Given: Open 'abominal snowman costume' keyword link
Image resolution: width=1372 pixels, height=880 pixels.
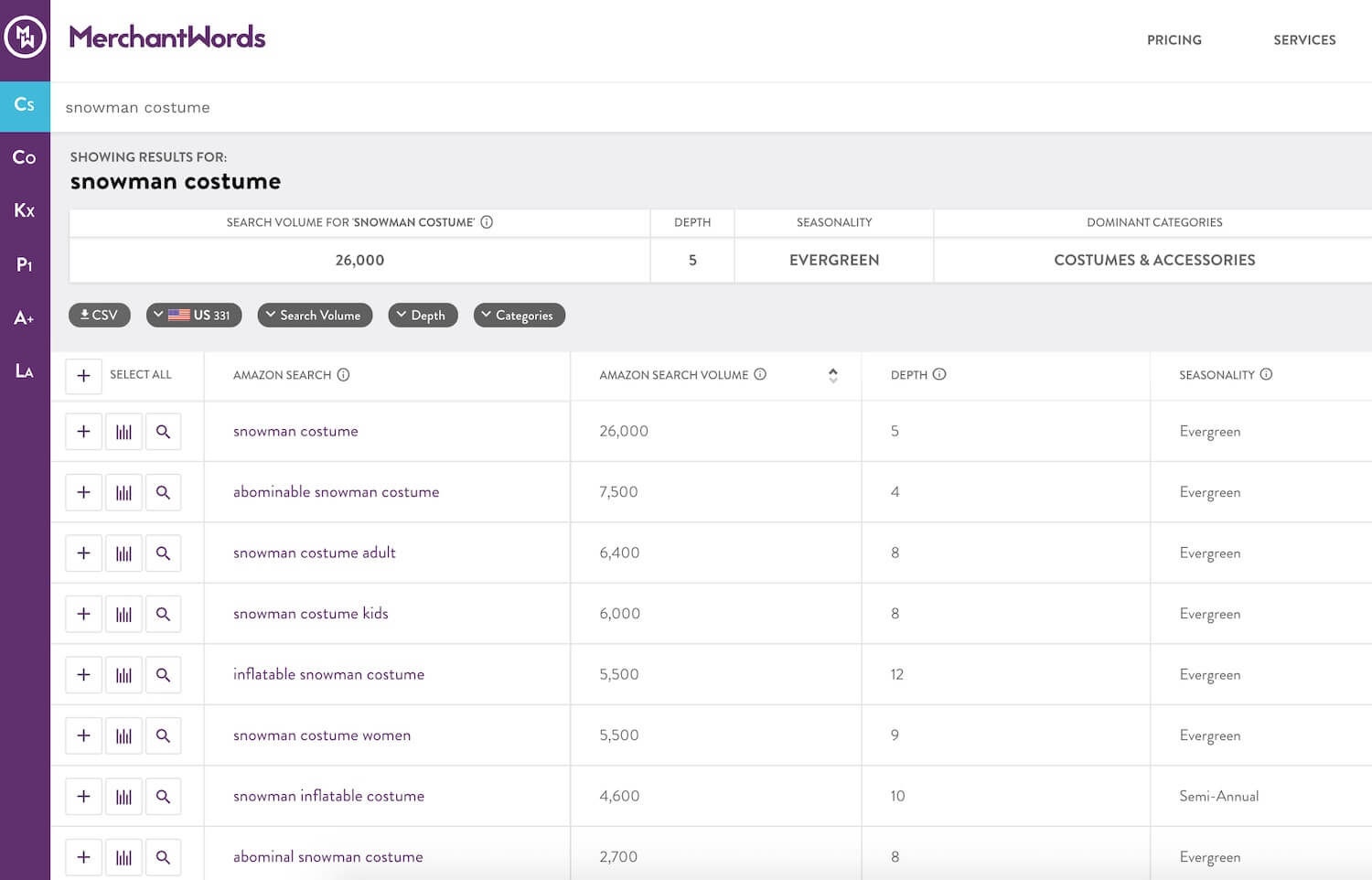Looking at the screenshot, I should [x=327, y=857].
